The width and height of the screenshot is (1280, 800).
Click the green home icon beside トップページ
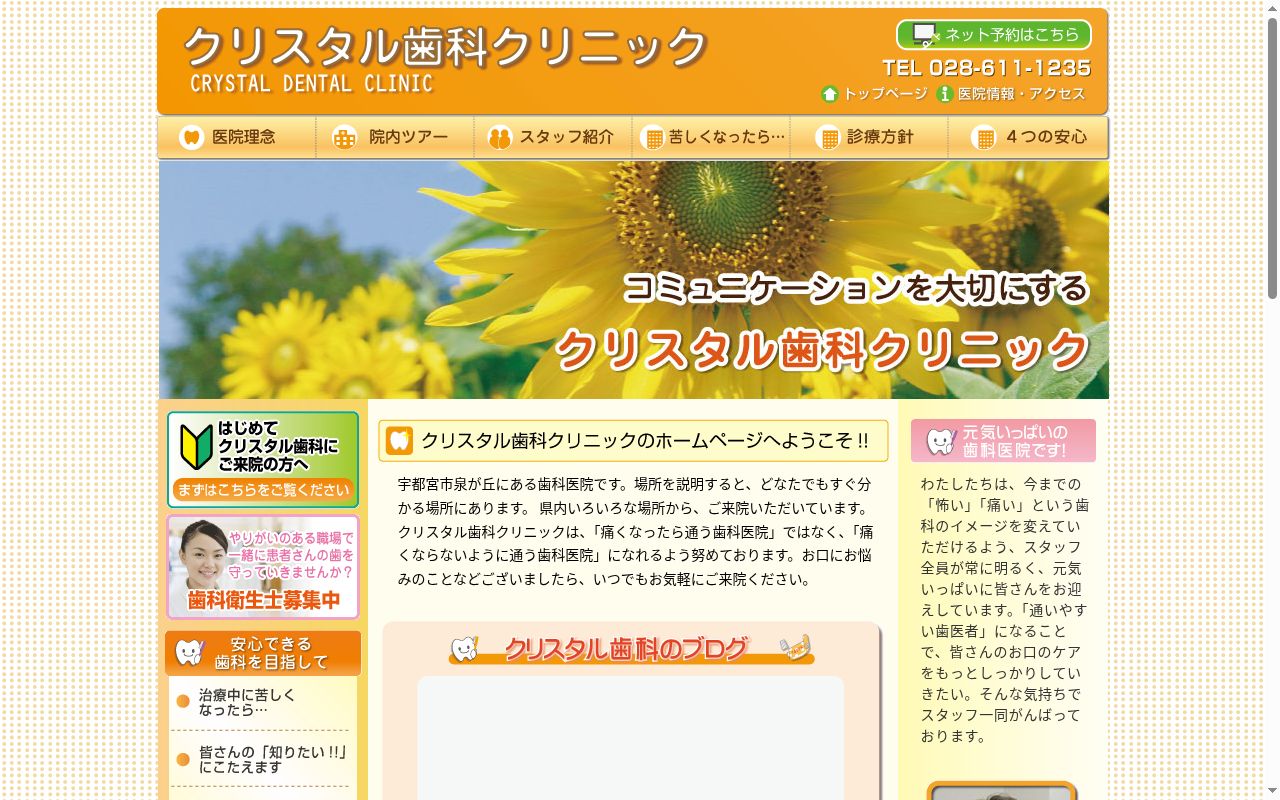[x=830, y=94]
